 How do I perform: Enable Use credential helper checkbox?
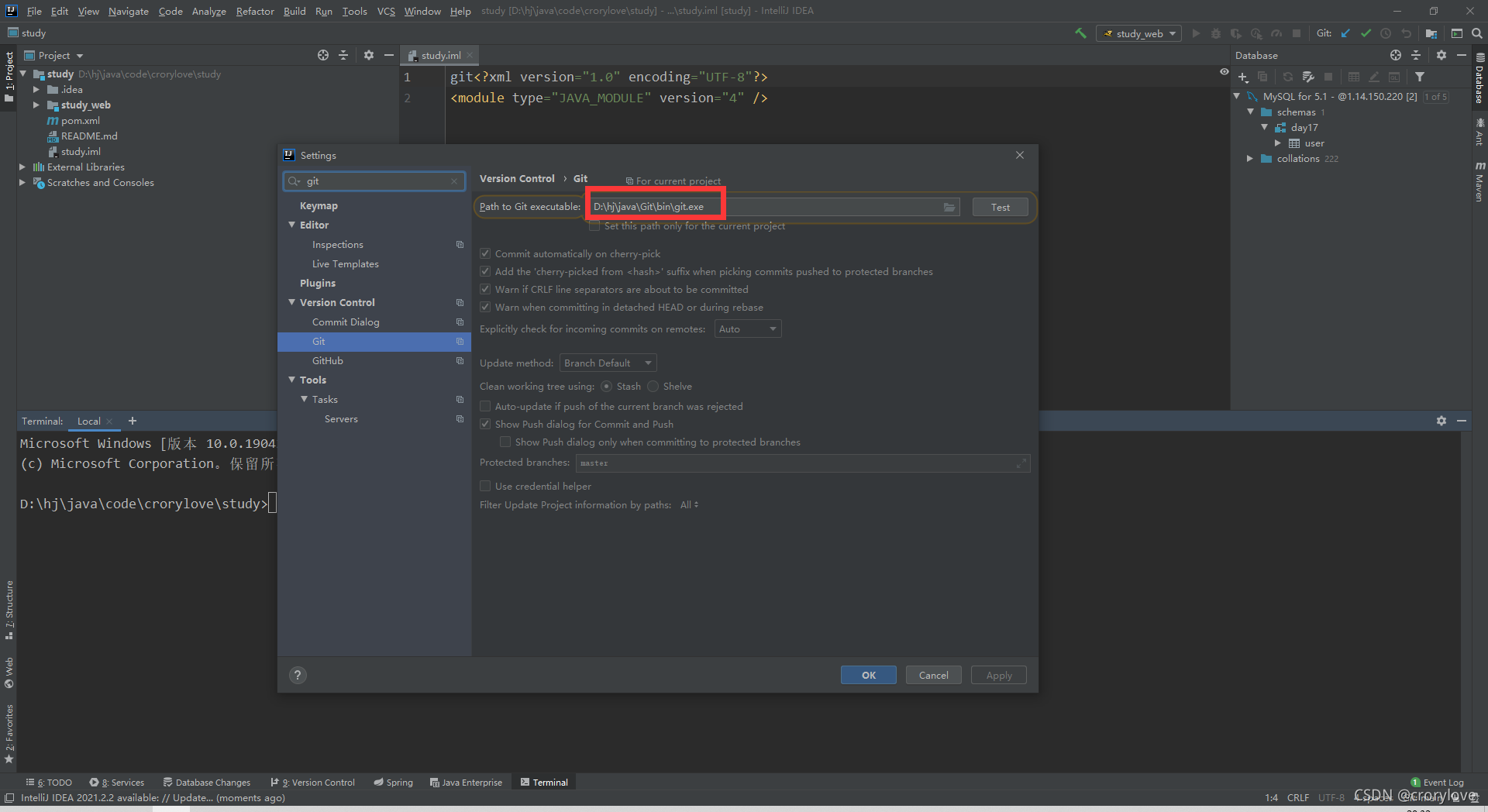tap(485, 486)
